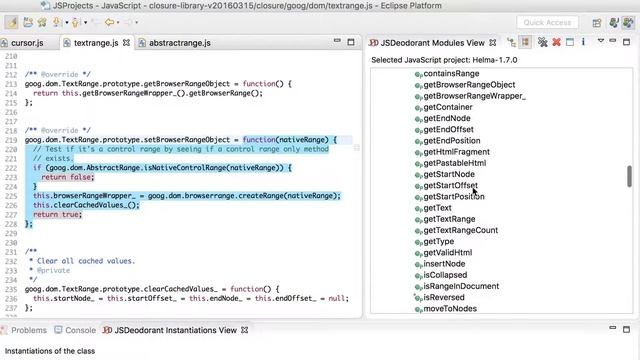Open the Previous Annotation dropdown arrow
The image size is (640, 360).
click(85, 22)
